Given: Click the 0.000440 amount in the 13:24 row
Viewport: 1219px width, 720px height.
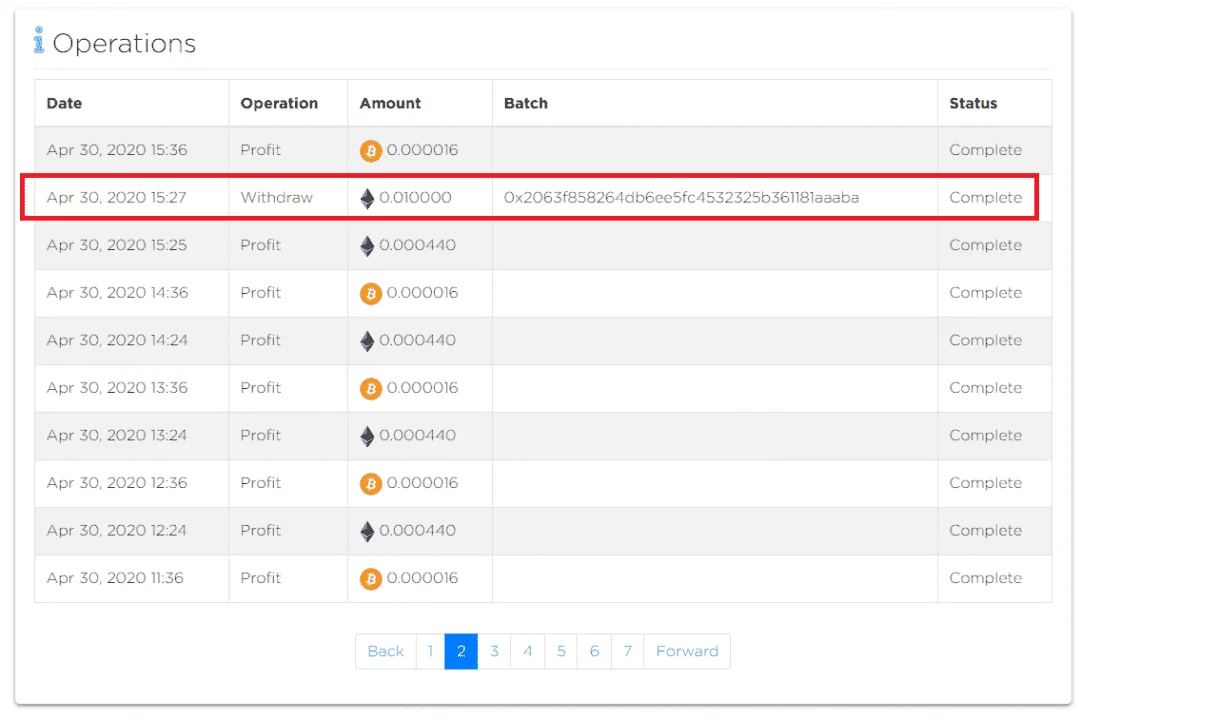Looking at the screenshot, I should 418,435.
